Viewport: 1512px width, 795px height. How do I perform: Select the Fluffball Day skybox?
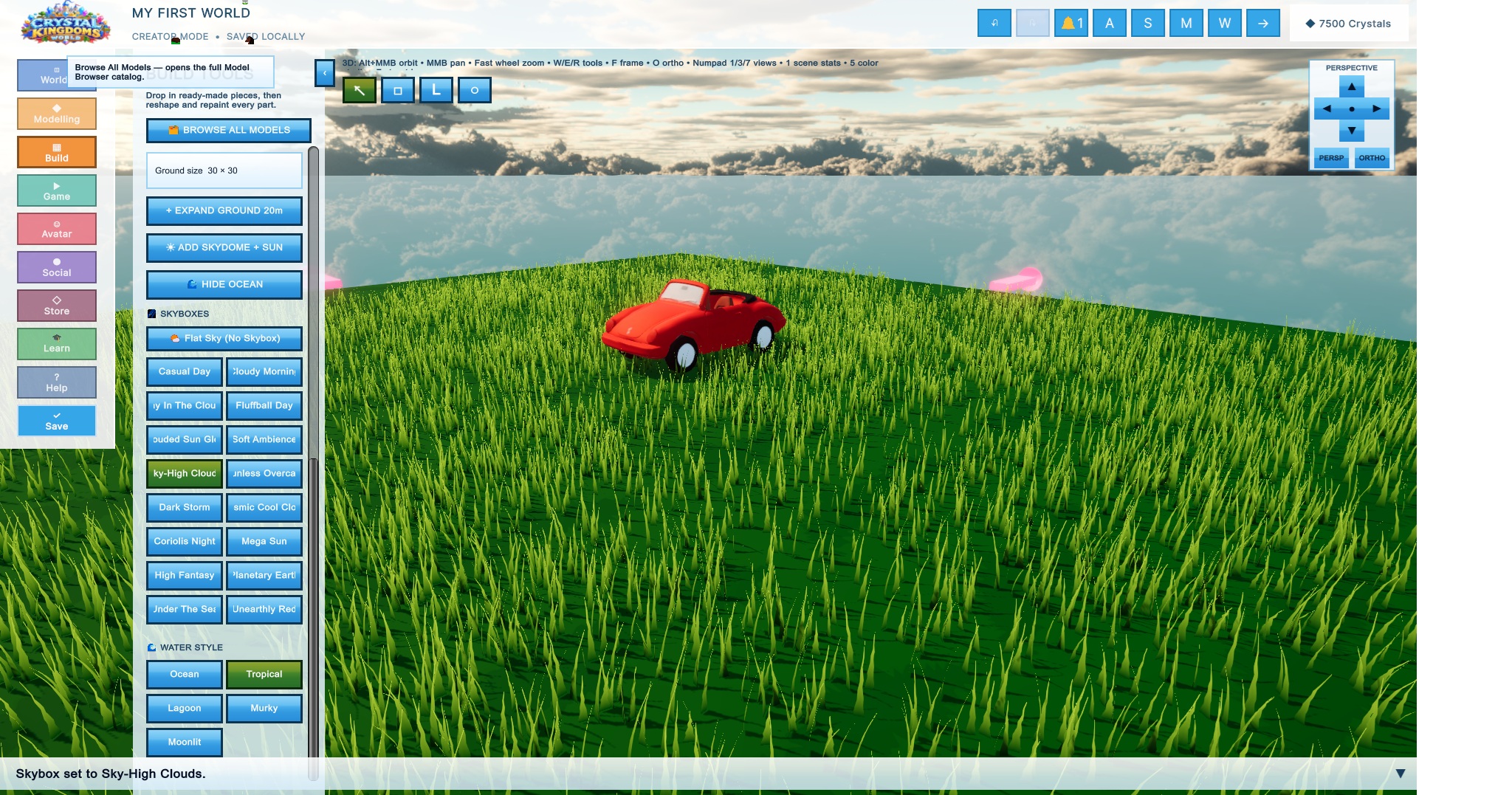click(x=264, y=405)
